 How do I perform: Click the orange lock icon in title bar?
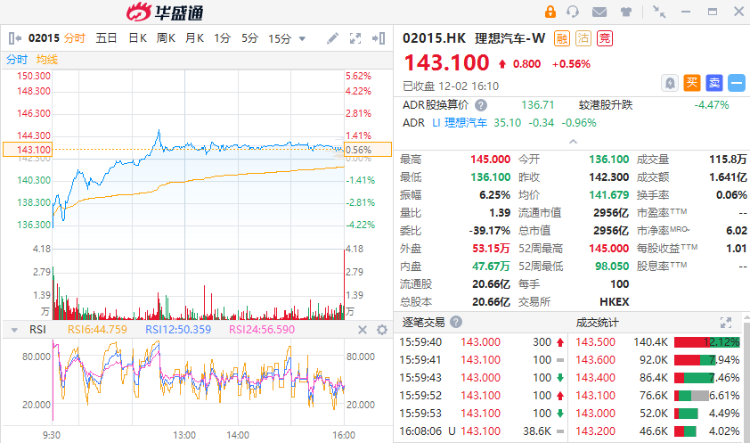click(550, 11)
